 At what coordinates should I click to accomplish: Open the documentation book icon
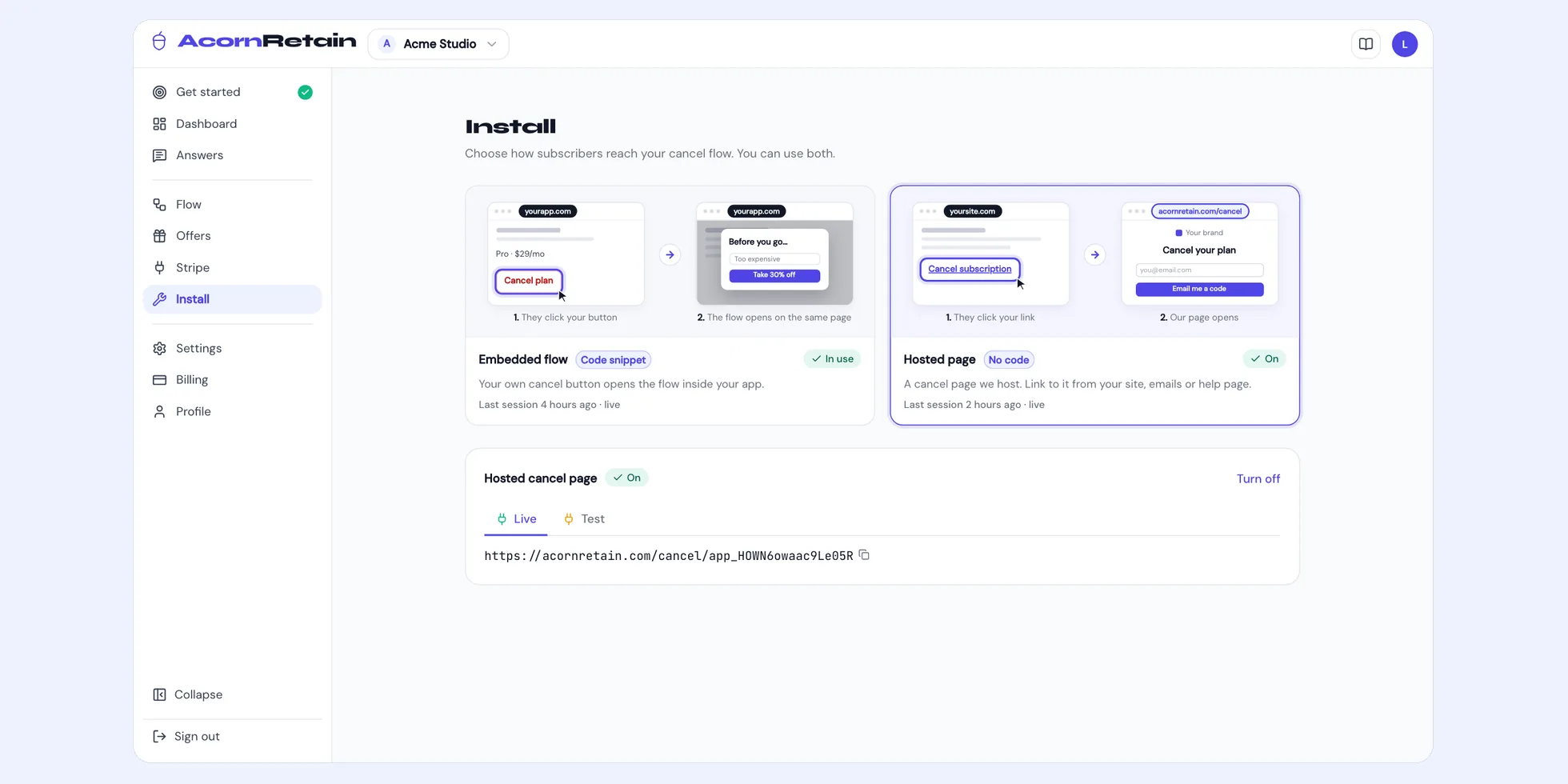click(1366, 44)
